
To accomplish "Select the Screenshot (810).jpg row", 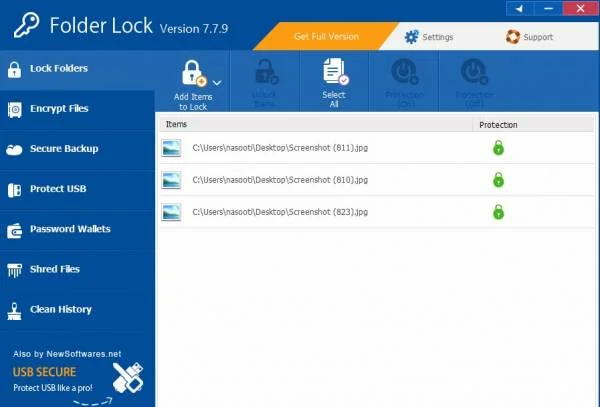I will coord(377,180).
